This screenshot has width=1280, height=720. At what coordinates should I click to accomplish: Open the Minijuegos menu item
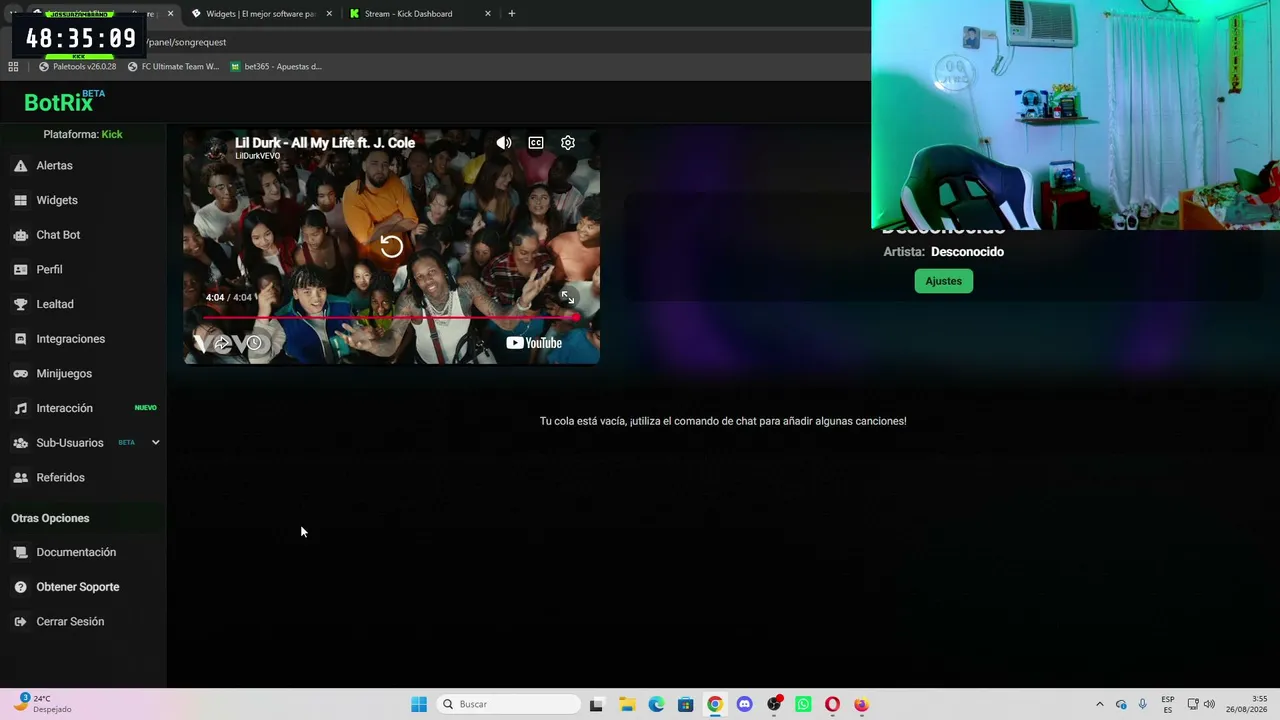pyautogui.click(x=64, y=374)
